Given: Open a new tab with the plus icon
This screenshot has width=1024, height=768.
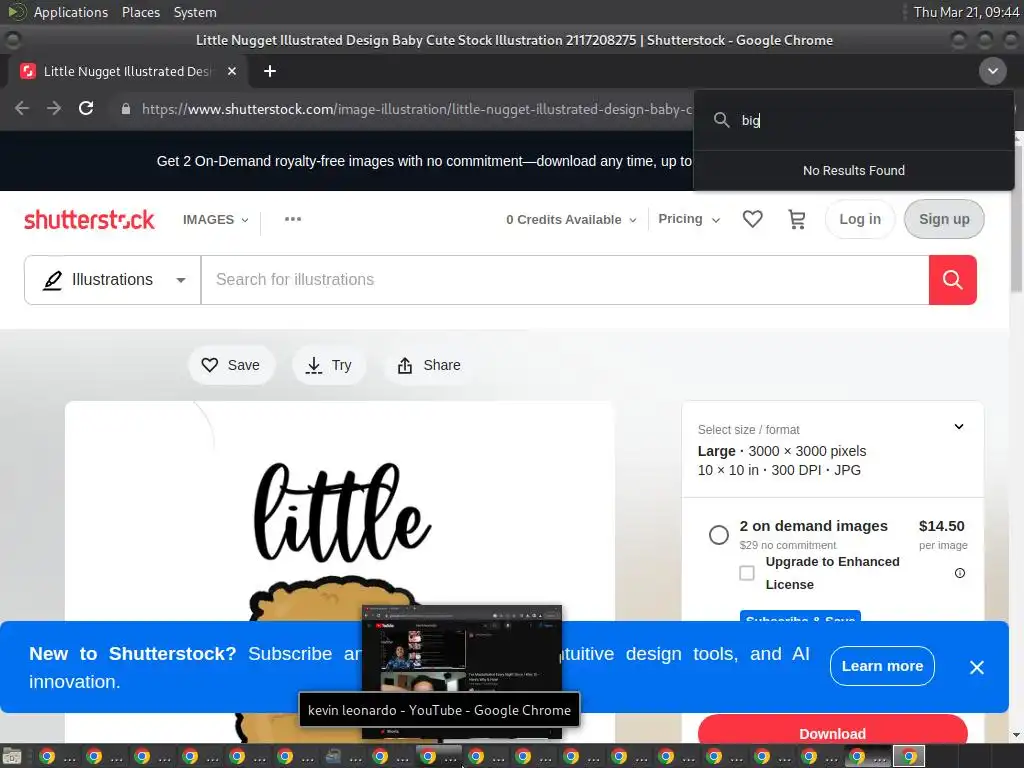Looking at the screenshot, I should pyautogui.click(x=270, y=71).
